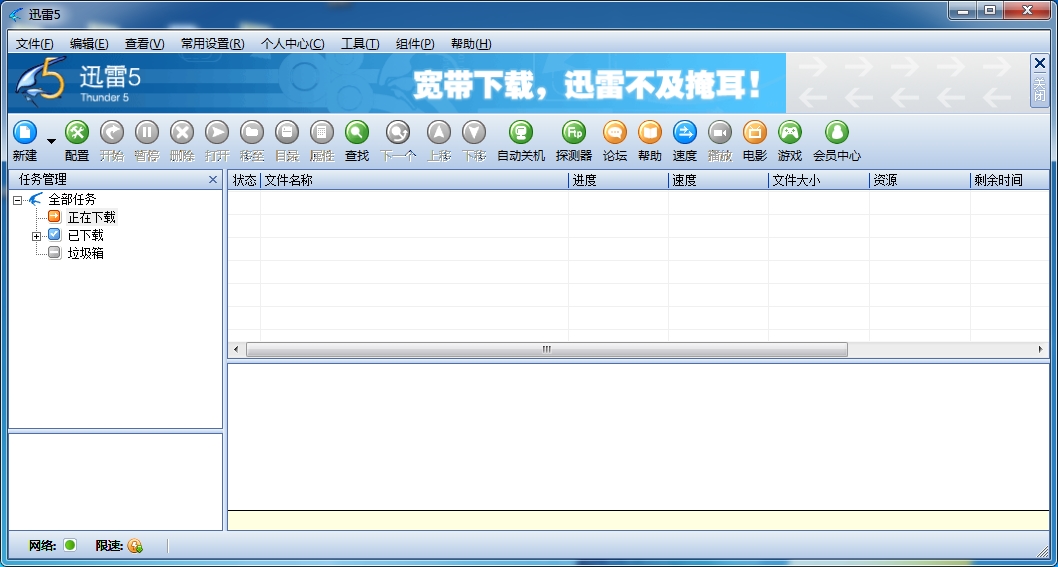The width and height of the screenshot is (1058, 567).
Task: Open the 探测器 FTP explorer icon
Action: click(574, 132)
